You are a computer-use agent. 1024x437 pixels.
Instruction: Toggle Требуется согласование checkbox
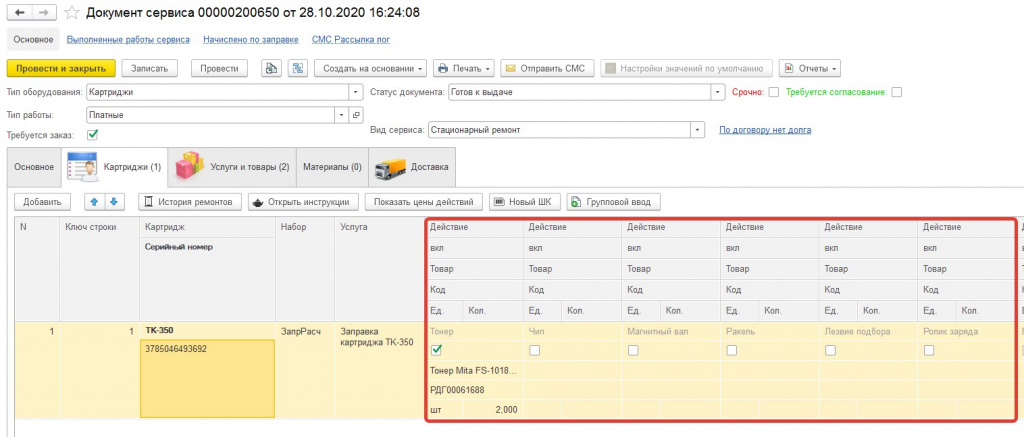point(897,92)
